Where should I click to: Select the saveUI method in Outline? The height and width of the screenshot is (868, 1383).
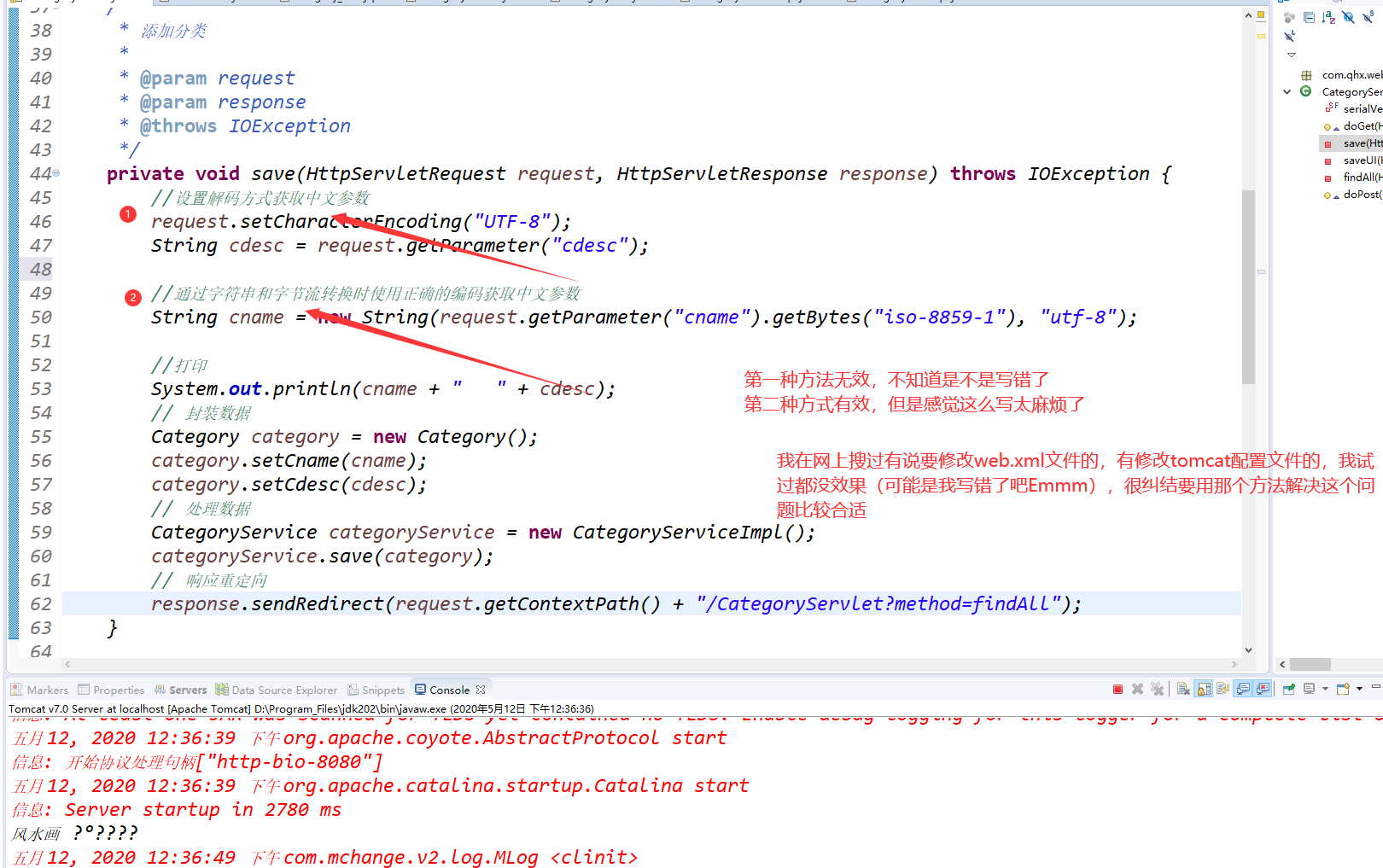pyautogui.click(x=1363, y=160)
